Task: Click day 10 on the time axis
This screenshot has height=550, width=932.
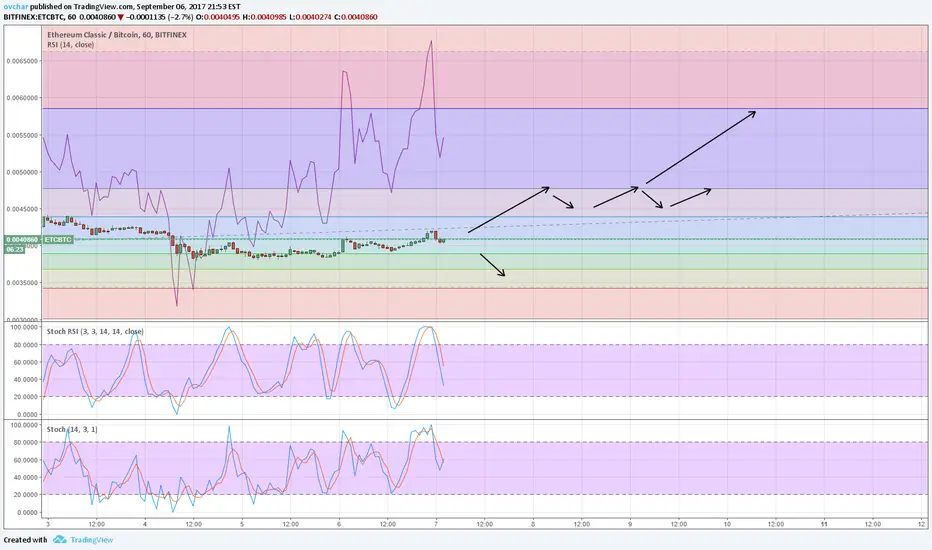Action: point(727,524)
